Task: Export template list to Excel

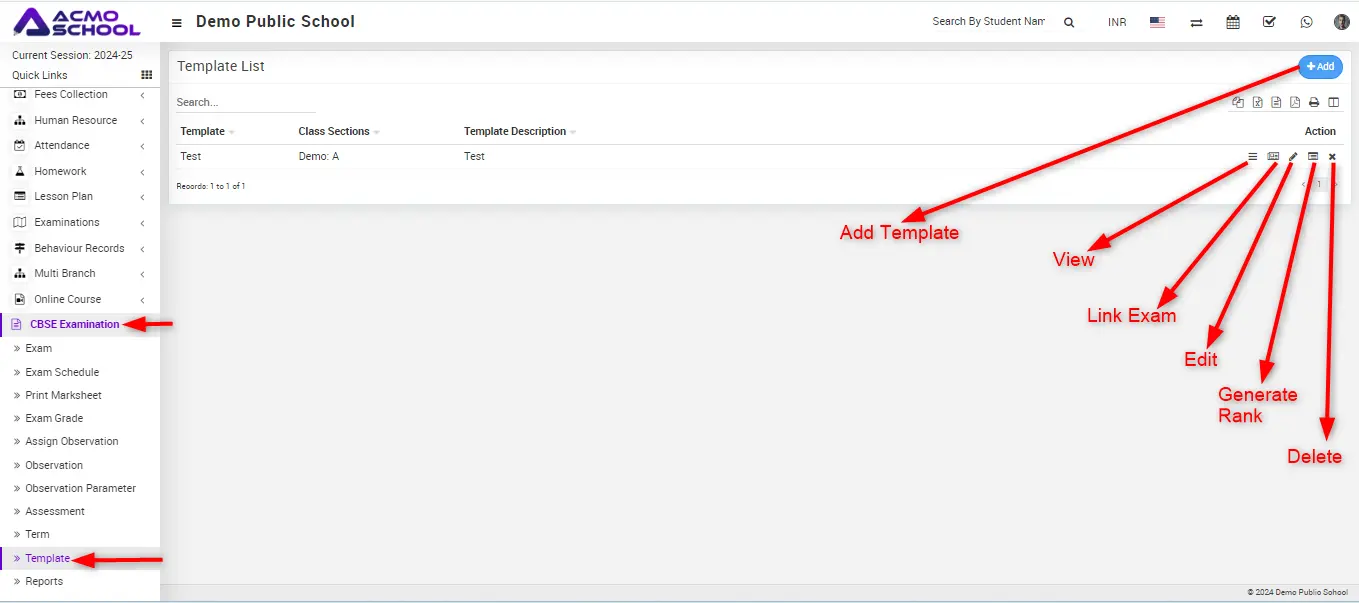Action: point(1258,102)
